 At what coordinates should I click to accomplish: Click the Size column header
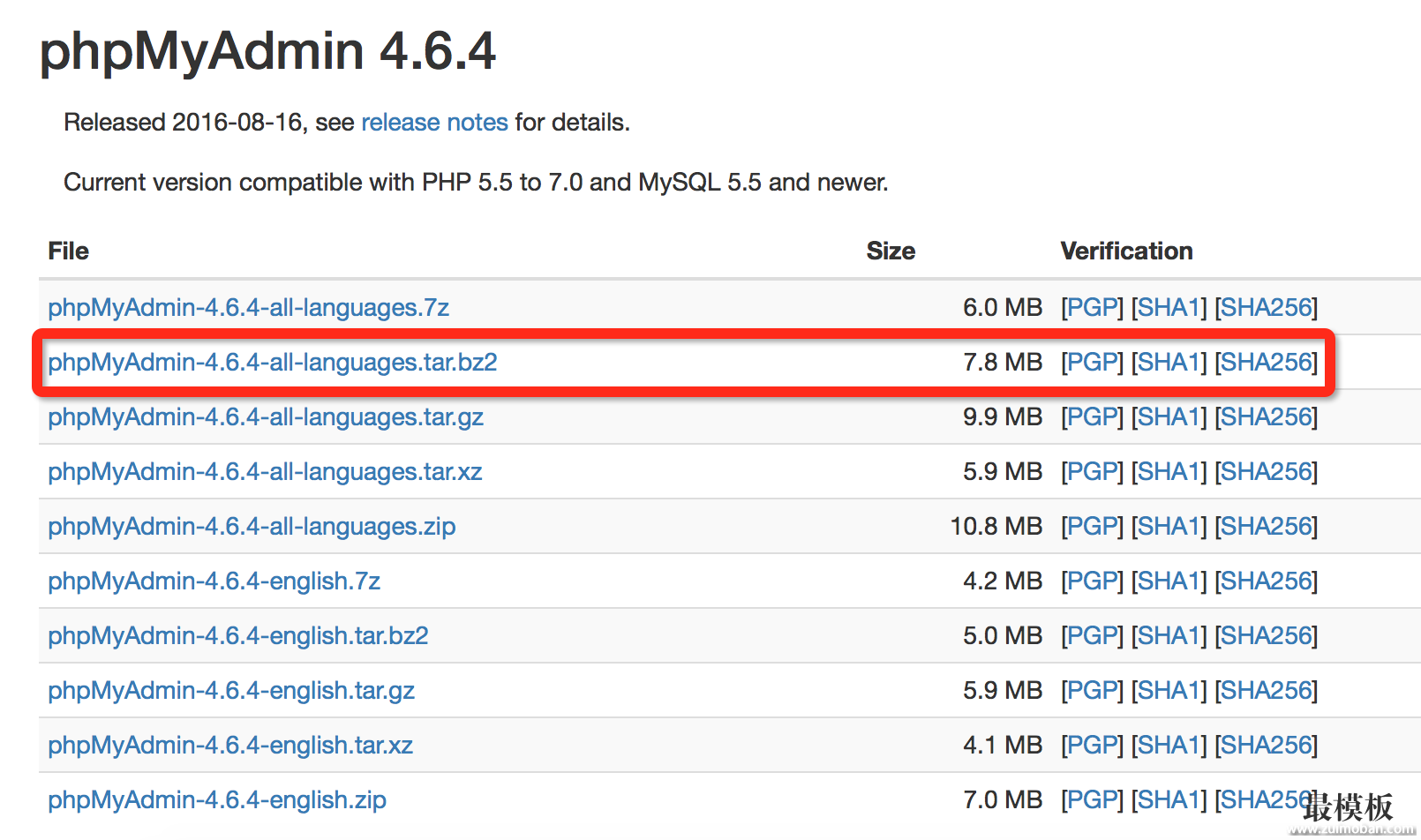[x=891, y=251]
